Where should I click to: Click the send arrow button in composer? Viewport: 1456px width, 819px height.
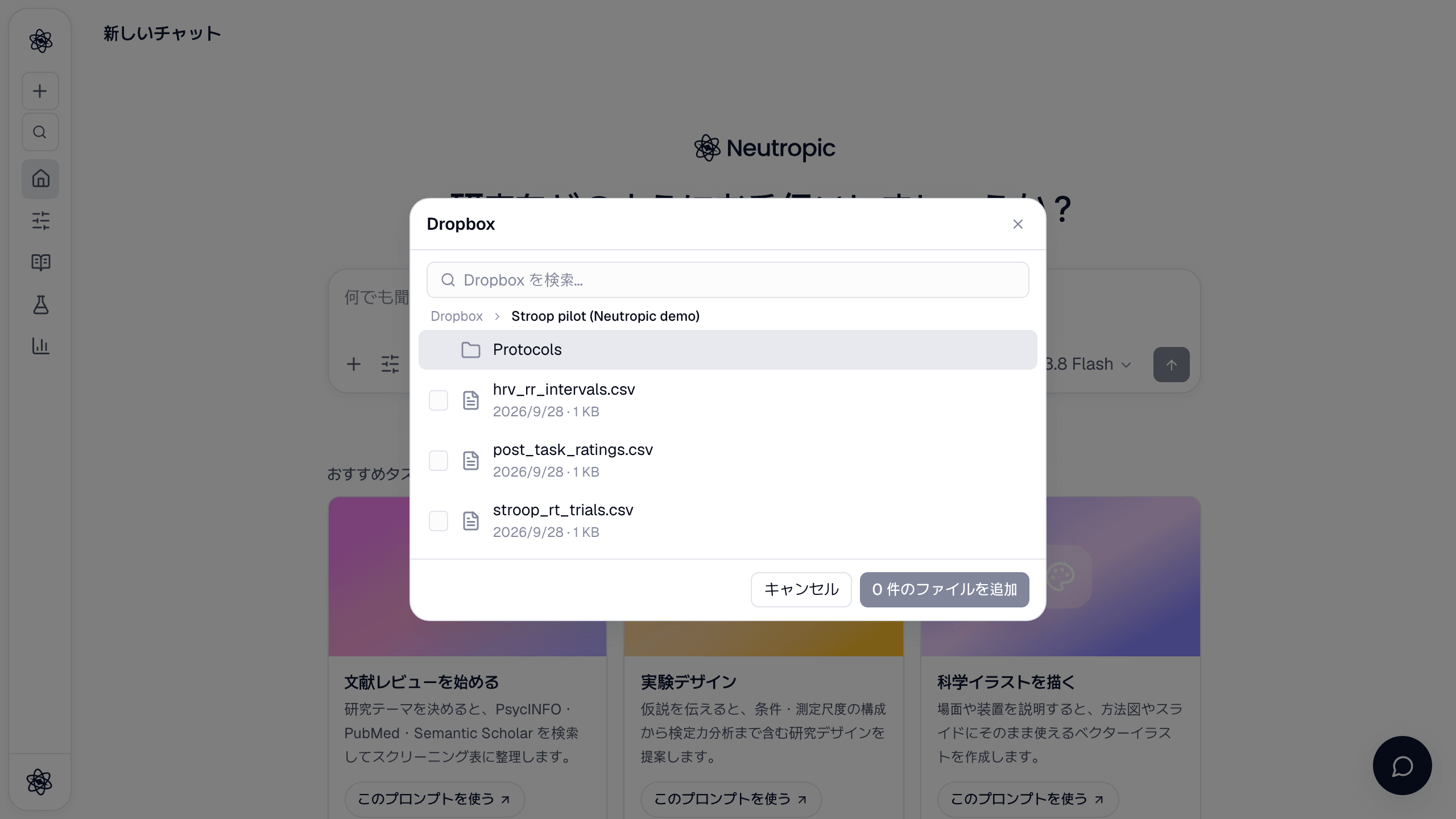tap(1171, 365)
